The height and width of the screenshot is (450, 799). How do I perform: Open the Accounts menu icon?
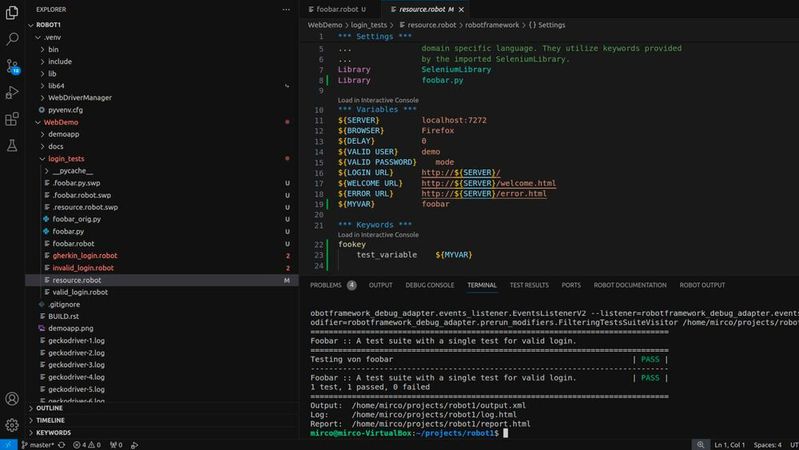coord(12,399)
